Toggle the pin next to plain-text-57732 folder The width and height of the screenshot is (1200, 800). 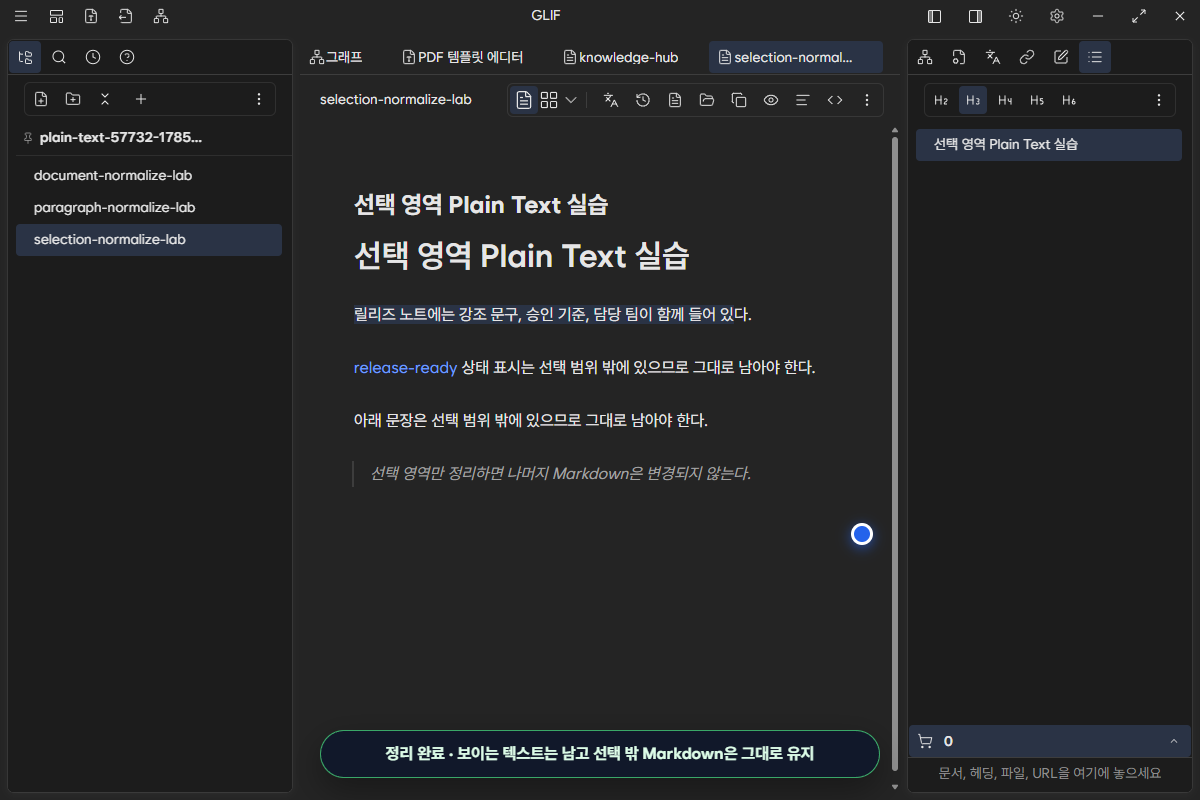pyautogui.click(x=27, y=138)
